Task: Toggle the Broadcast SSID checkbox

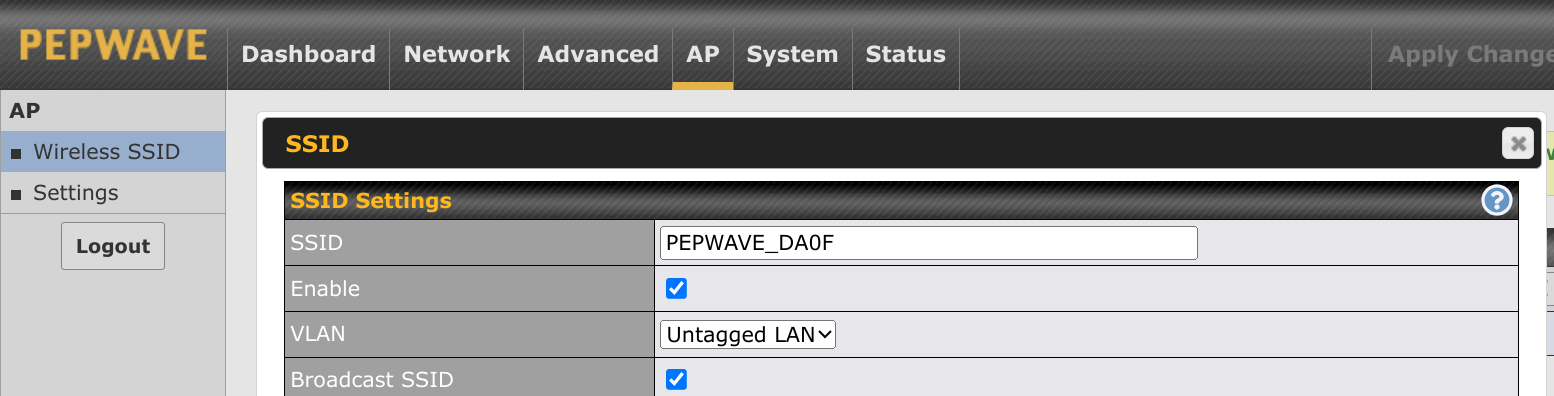Action: 677,379
